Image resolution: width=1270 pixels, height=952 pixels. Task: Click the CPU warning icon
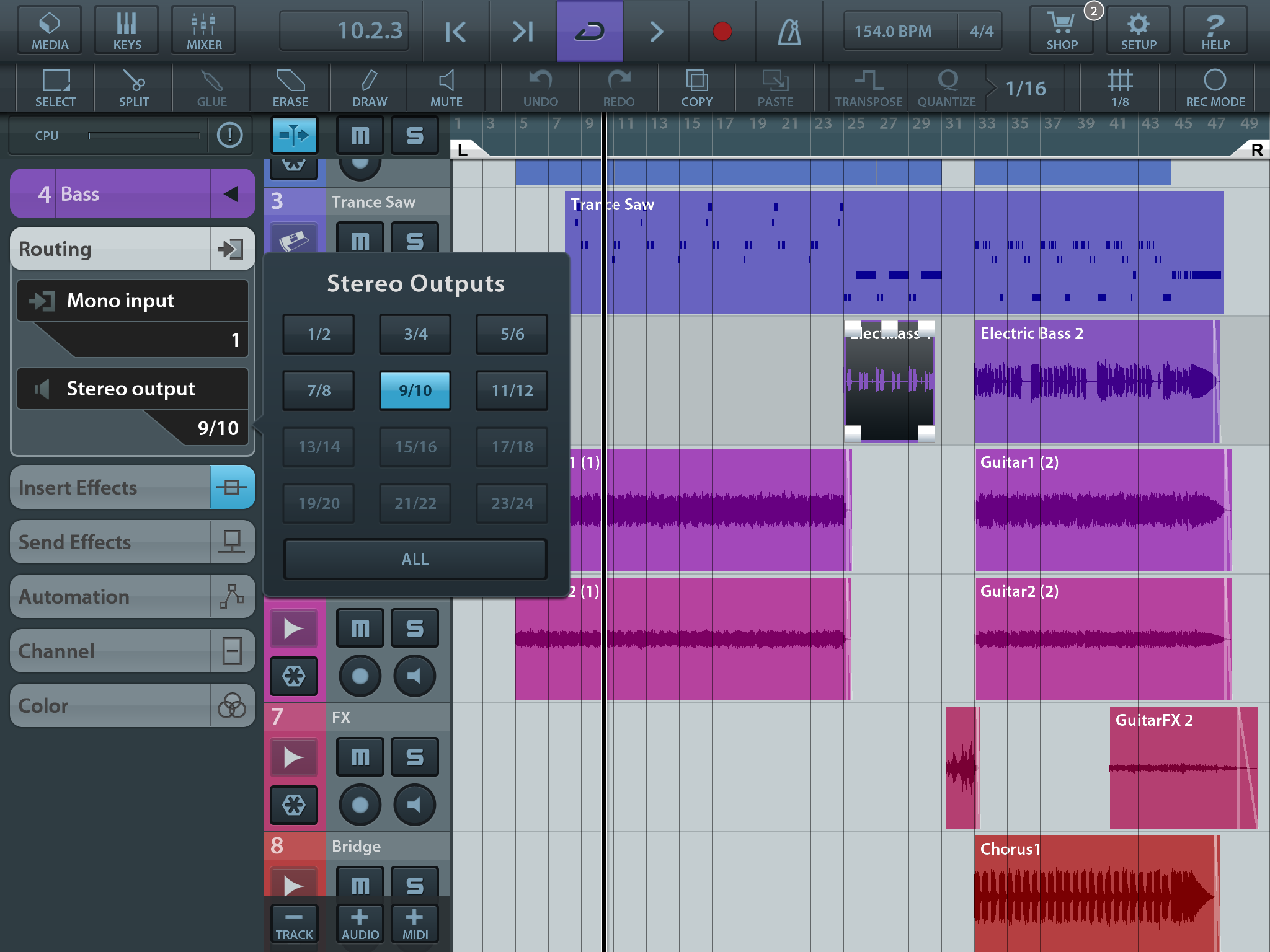point(230,135)
